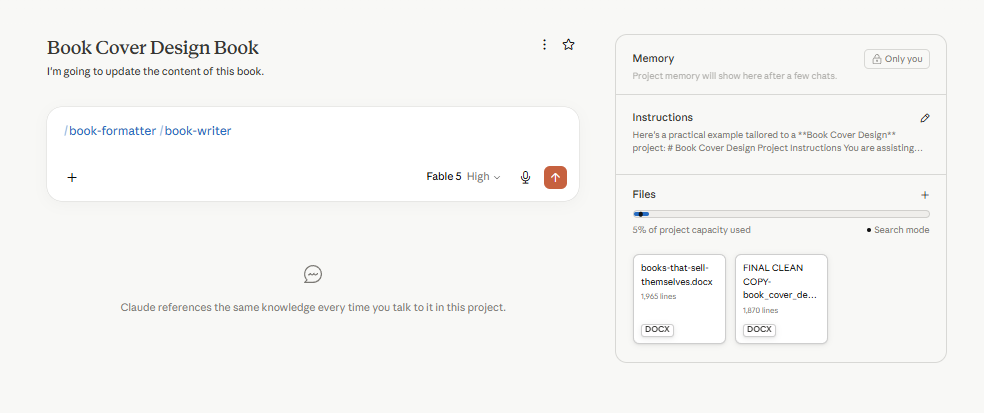984x413 pixels.
Task: Click the Only you visibility button
Action: pyautogui.click(x=897, y=59)
